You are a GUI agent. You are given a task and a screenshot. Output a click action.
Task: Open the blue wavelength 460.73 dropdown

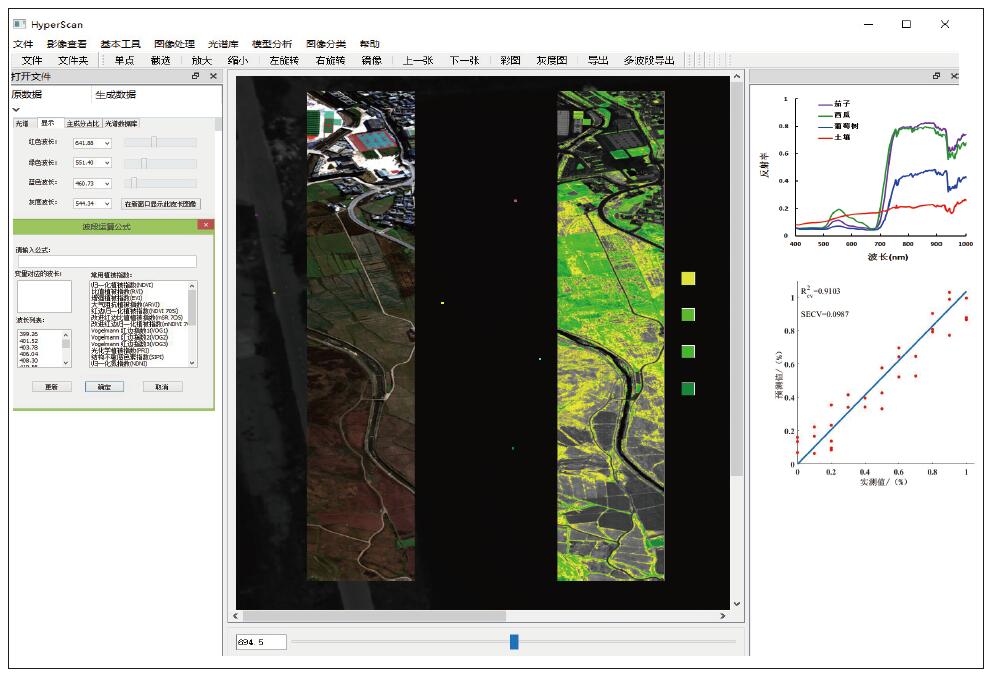[x=107, y=183]
